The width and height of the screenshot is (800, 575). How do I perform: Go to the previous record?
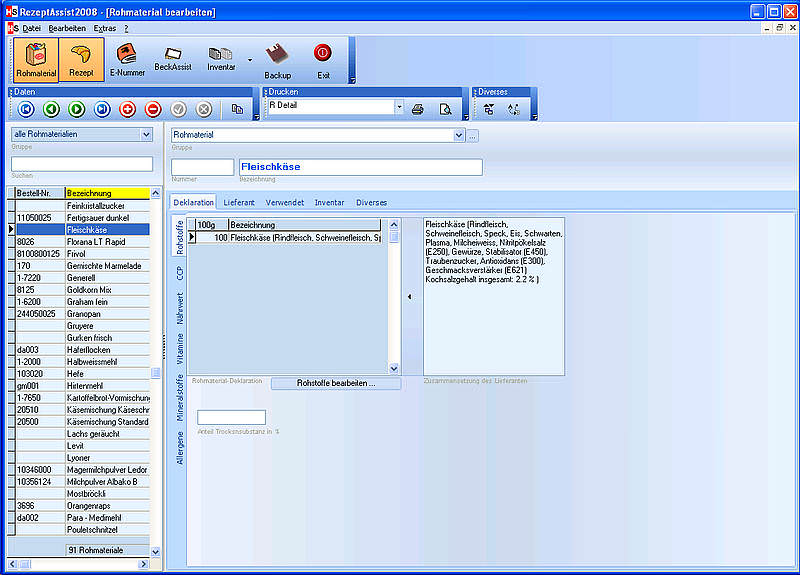coord(51,109)
